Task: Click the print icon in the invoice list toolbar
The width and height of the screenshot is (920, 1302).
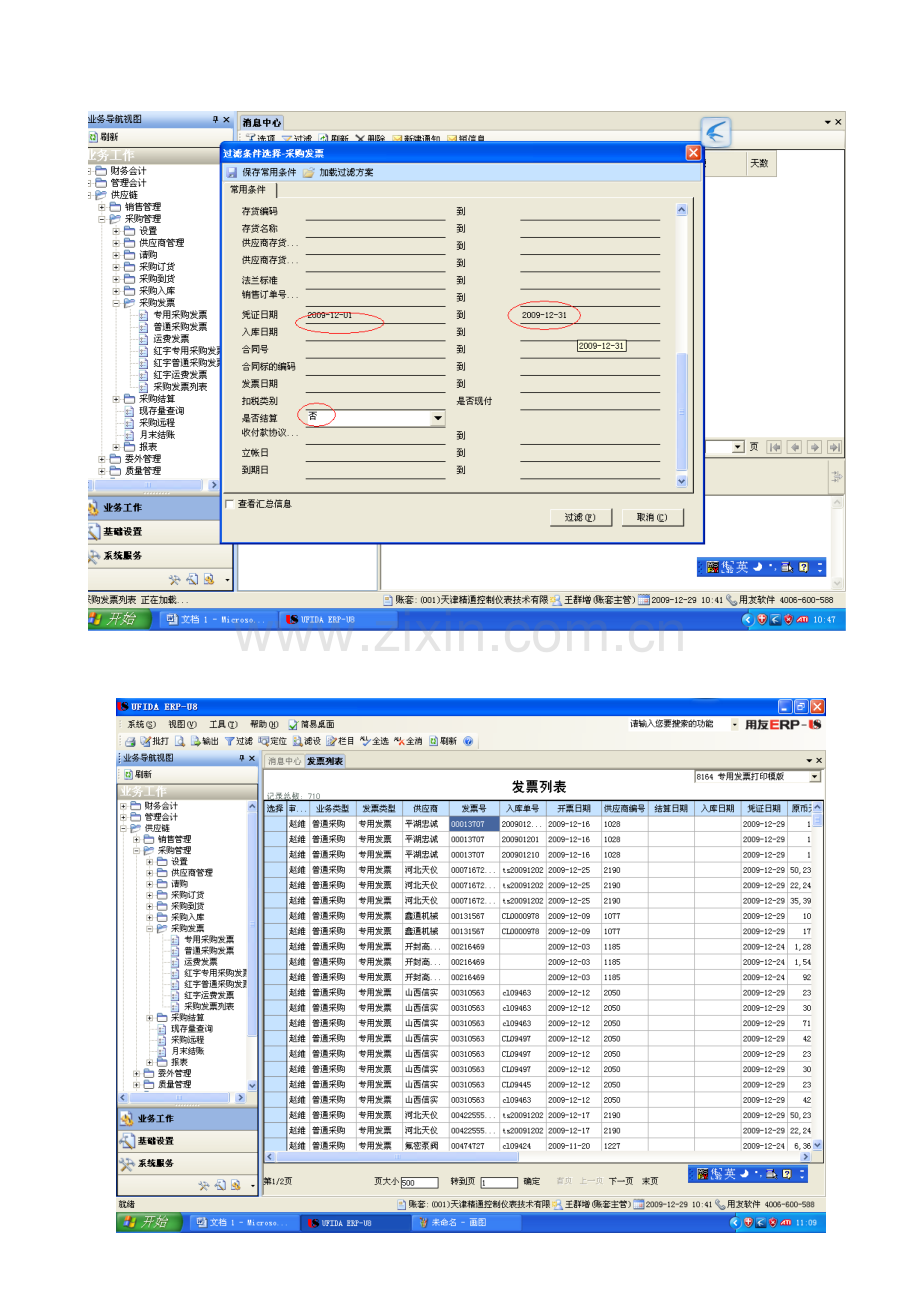Action: point(130,741)
